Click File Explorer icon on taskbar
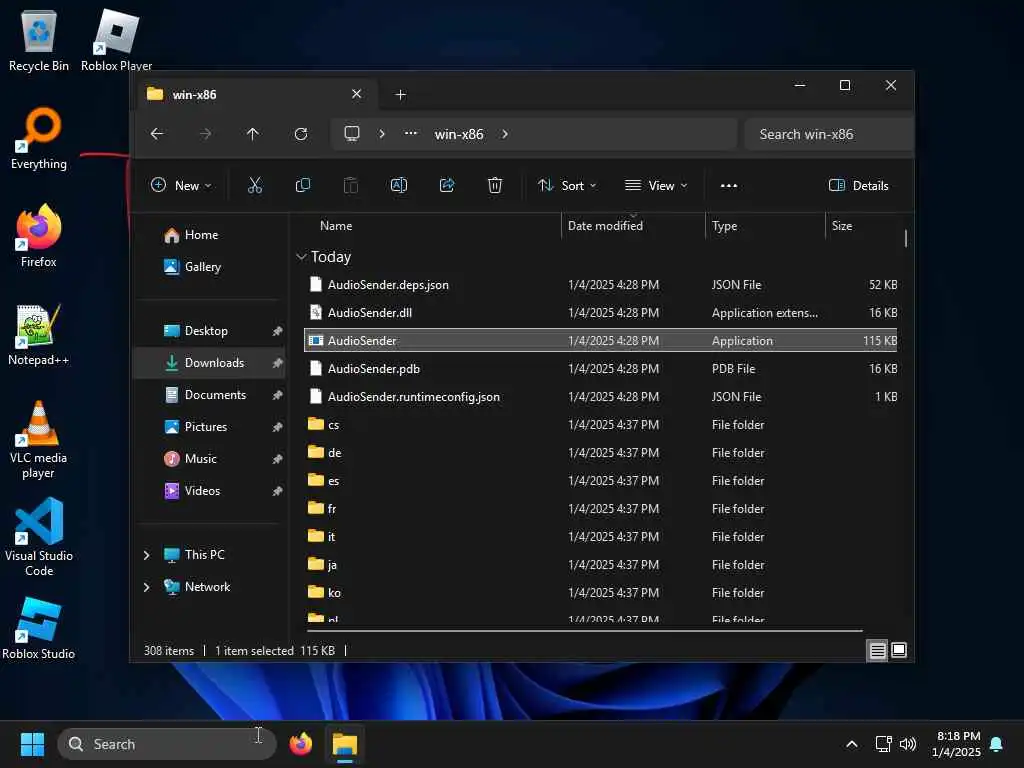 [345, 744]
